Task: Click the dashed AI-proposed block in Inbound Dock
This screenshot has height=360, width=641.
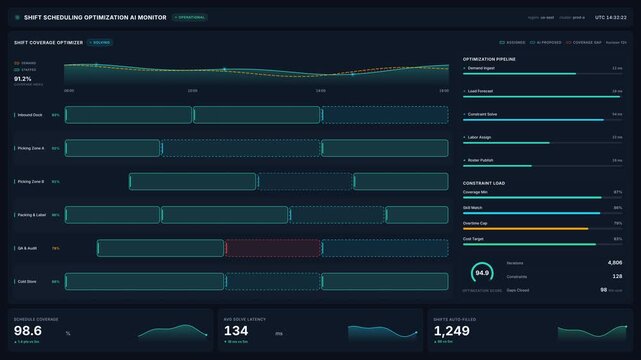Action: coord(385,115)
